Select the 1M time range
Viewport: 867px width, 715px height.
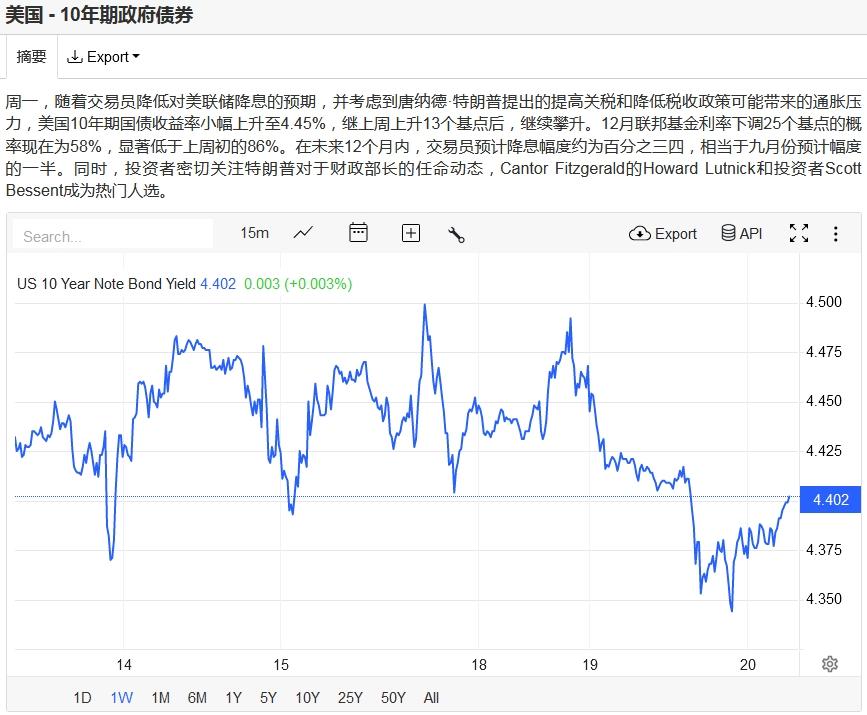(160, 698)
